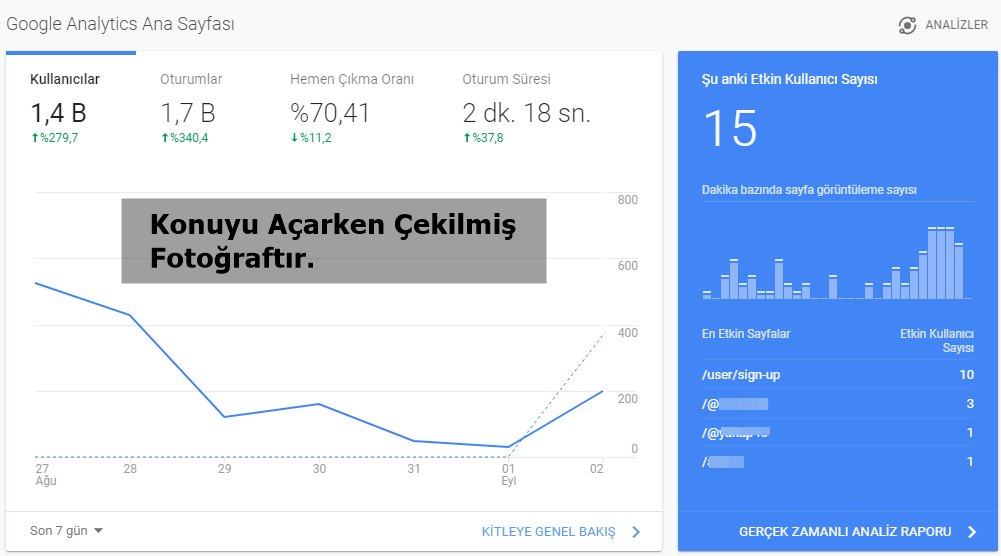The image size is (1001, 556).
Task: Click the 02 axis date label
Action: 596,469
